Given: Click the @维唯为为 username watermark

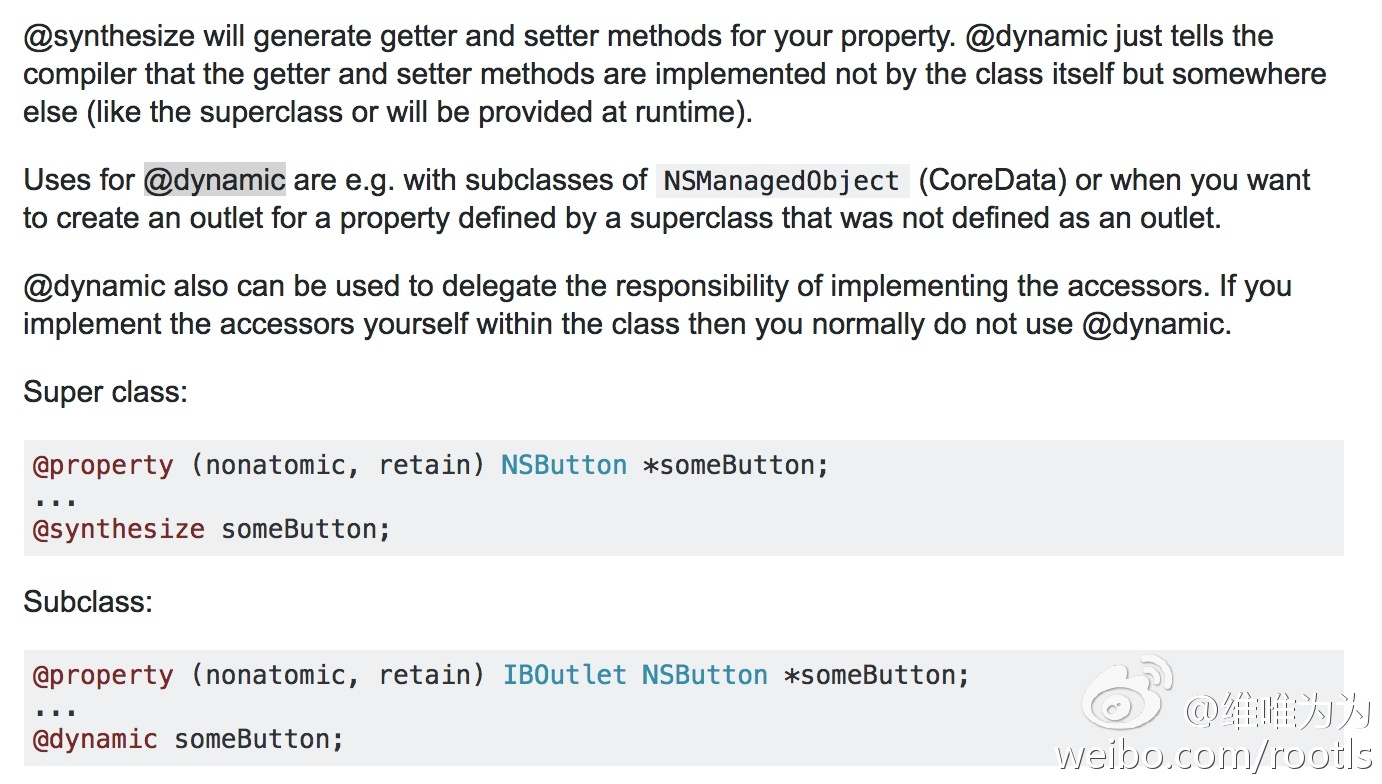Looking at the screenshot, I should tap(1277, 709).
